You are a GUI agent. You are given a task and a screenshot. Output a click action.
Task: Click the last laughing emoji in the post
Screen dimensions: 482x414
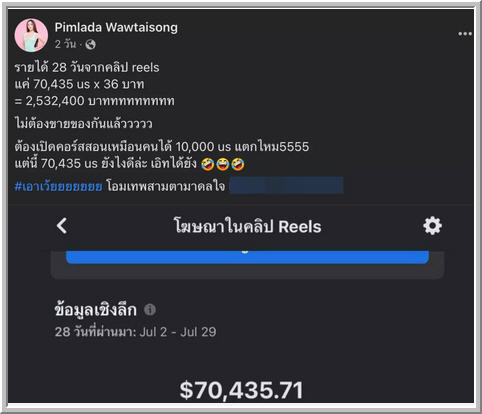pyautogui.click(x=238, y=164)
